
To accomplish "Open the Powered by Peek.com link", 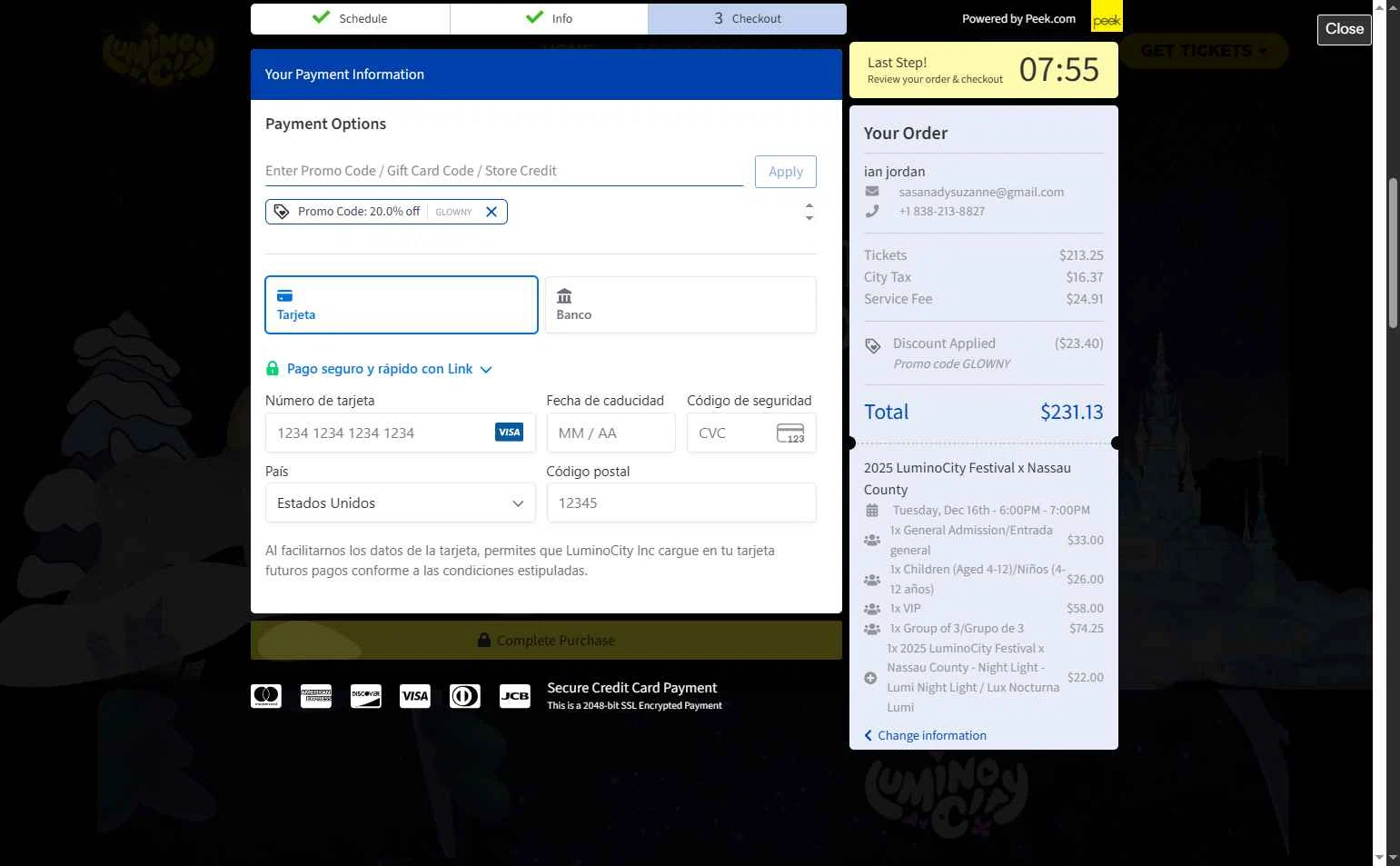I will [x=1018, y=18].
